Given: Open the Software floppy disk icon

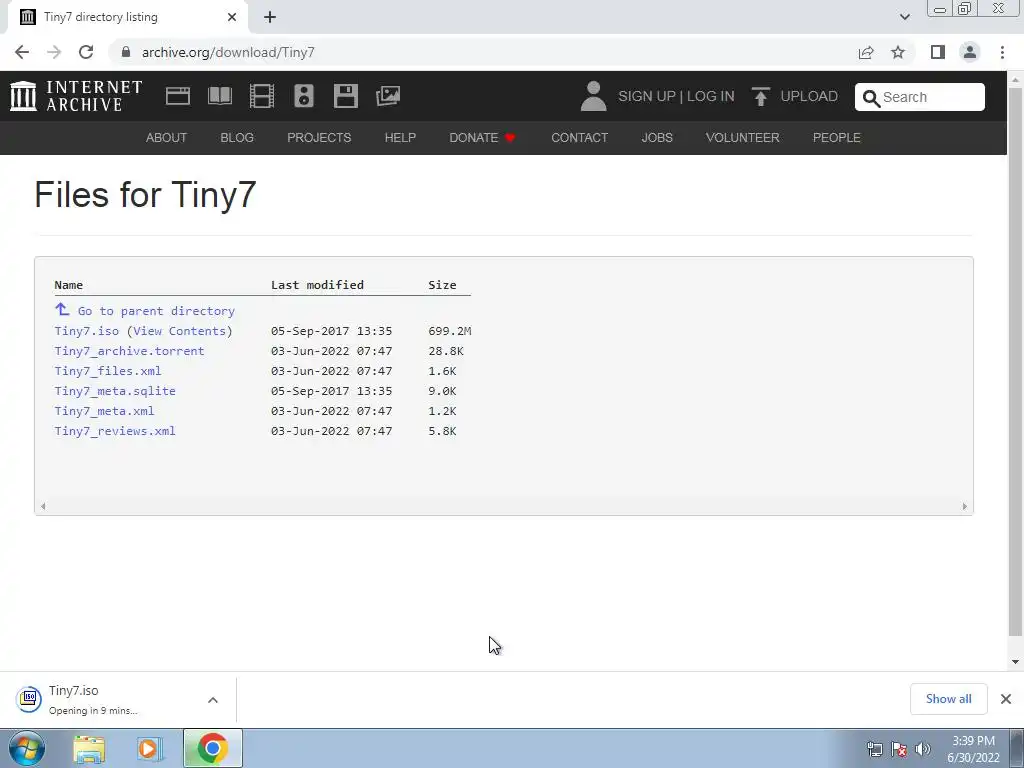Looking at the screenshot, I should 345,96.
